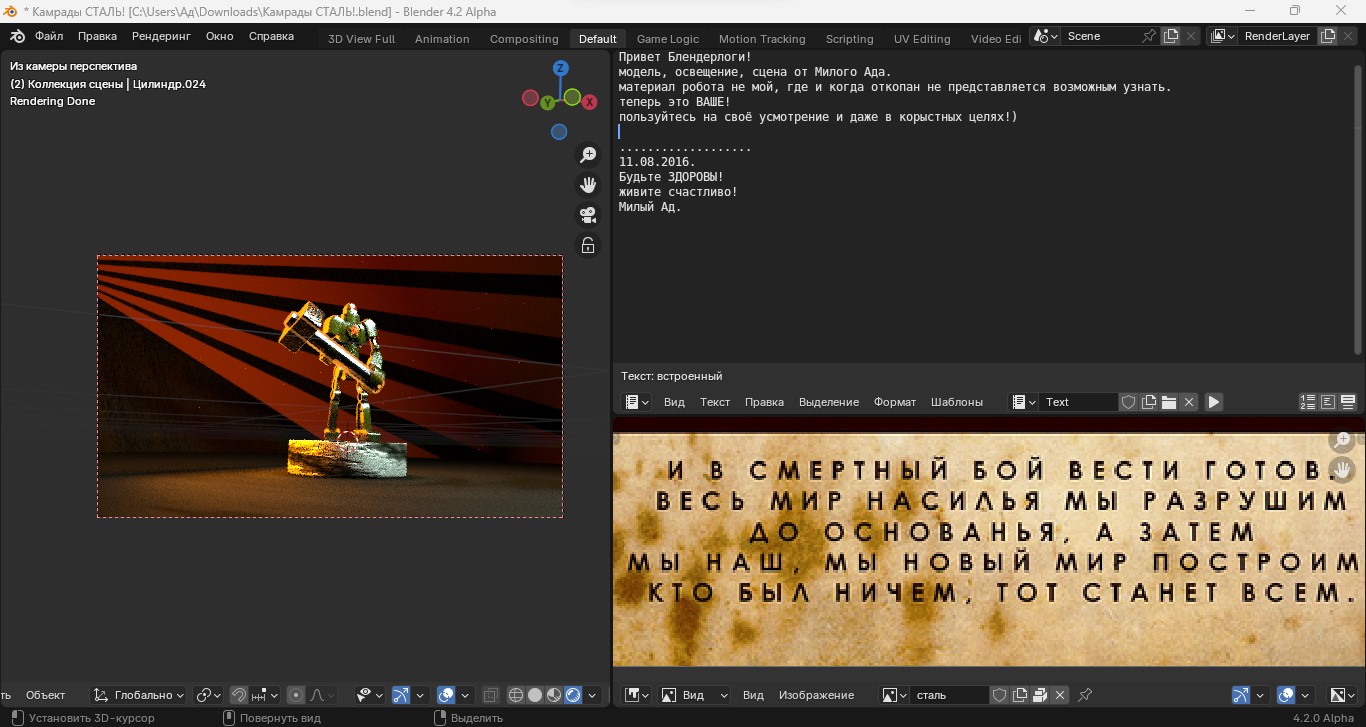The image size is (1366, 727).
Task: Pin the сталь image with the pin icon
Action: pos(1085,695)
